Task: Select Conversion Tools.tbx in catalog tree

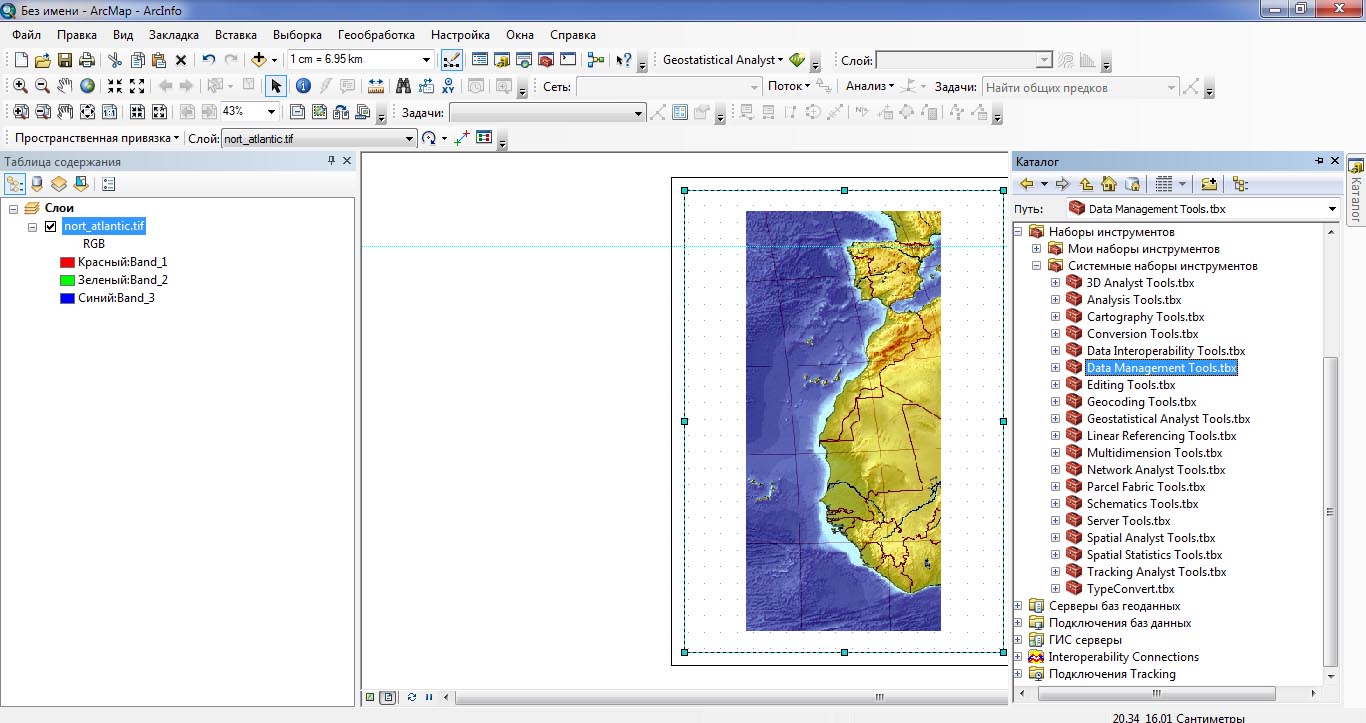Action: [1142, 334]
